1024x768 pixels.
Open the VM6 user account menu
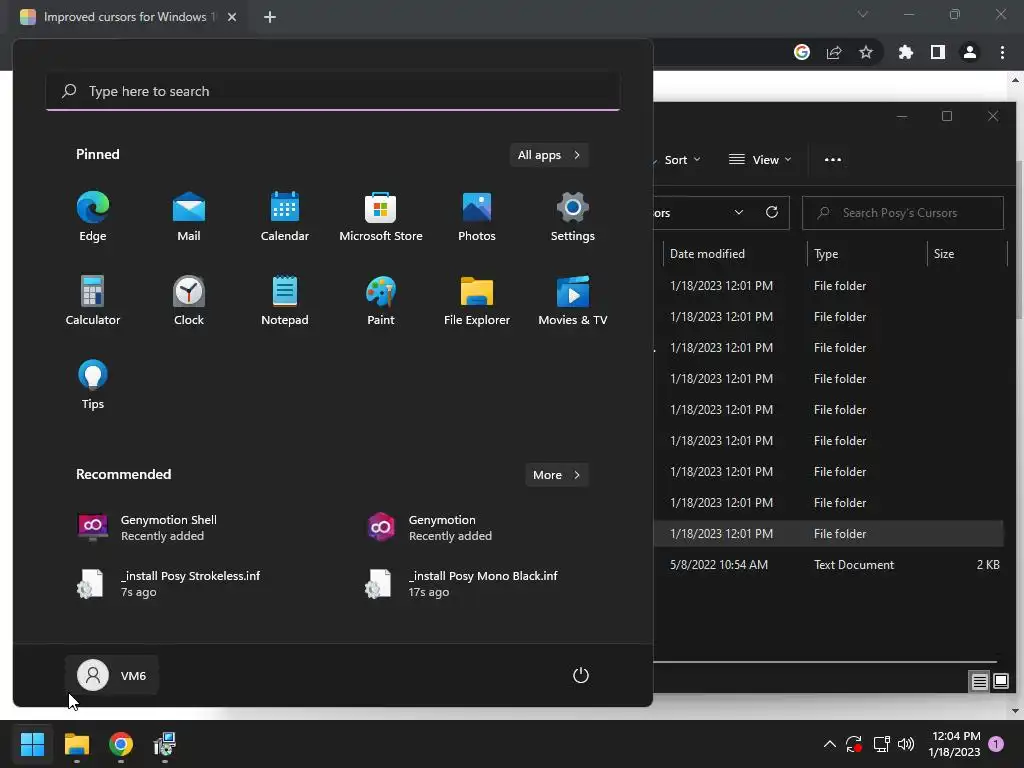point(112,675)
